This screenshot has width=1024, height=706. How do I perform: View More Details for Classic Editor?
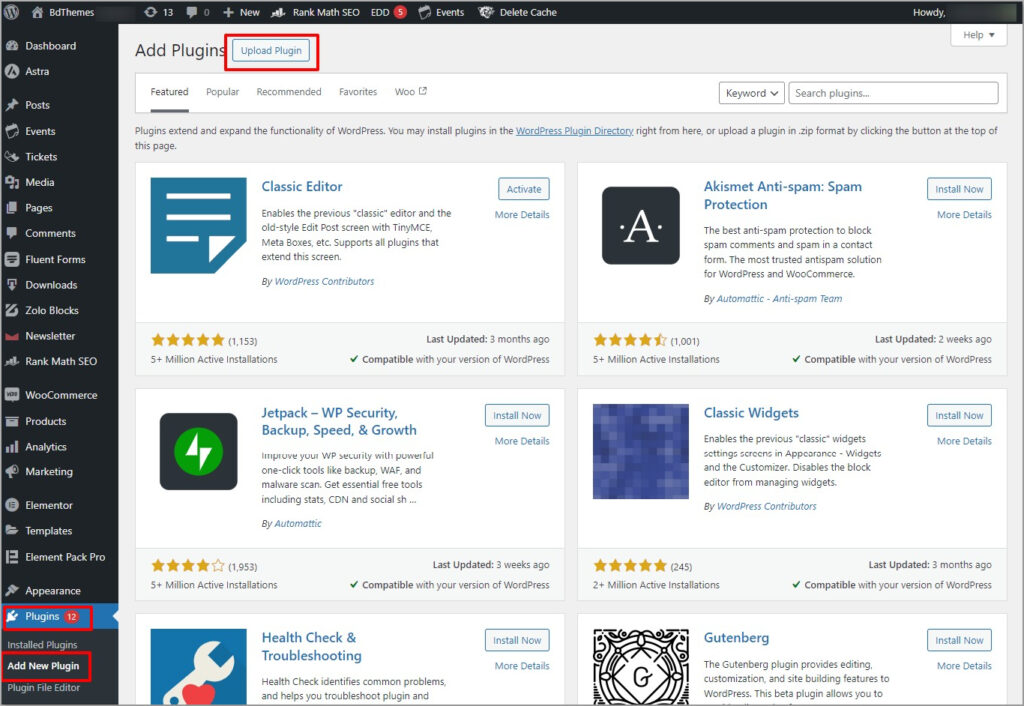point(522,214)
